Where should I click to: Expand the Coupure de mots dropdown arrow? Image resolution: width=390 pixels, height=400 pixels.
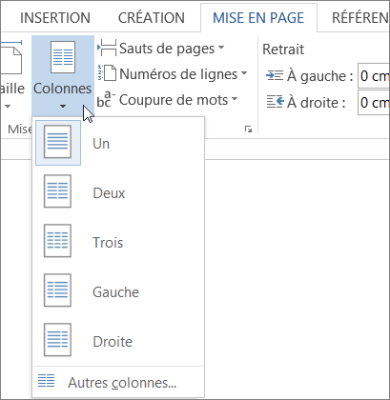point(234,98)
